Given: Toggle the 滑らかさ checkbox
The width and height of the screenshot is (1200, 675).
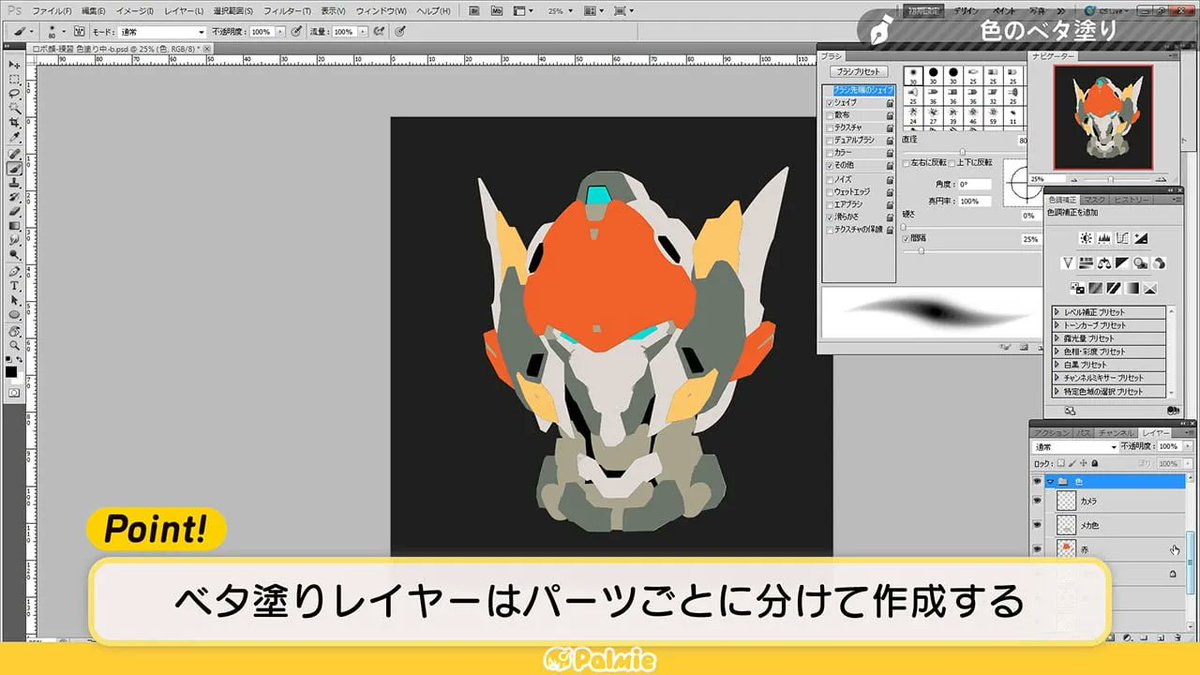Looking at the screenshot, I should [829, 216].
